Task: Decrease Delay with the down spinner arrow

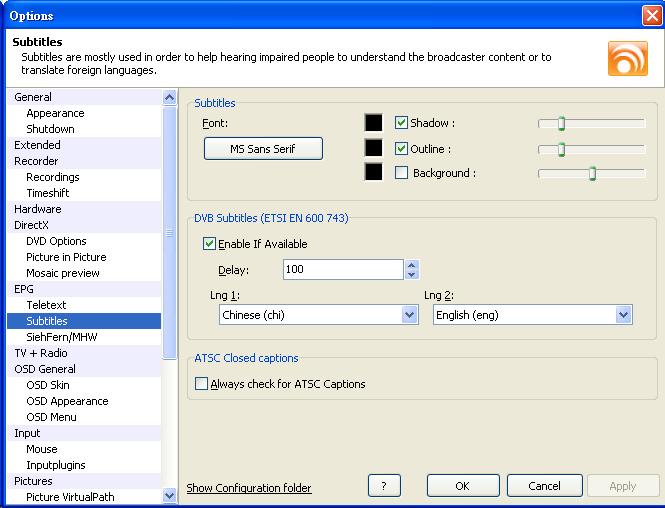Action: pyautogui.click(x=411, y=274)
